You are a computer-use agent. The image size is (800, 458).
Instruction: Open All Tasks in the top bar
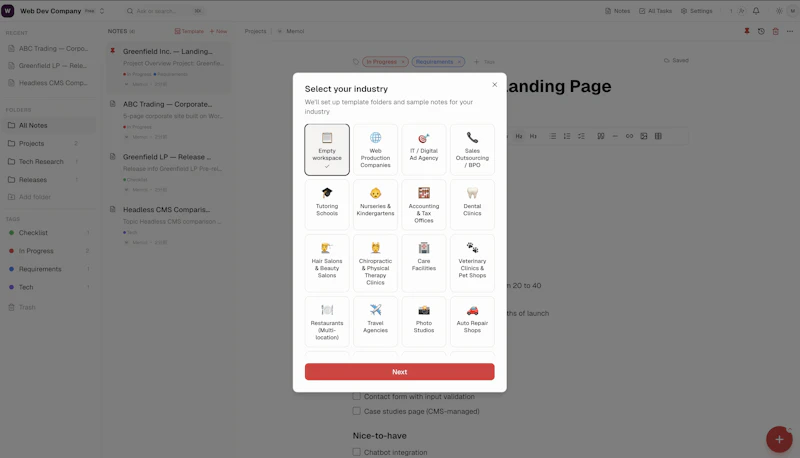(656, 11)
